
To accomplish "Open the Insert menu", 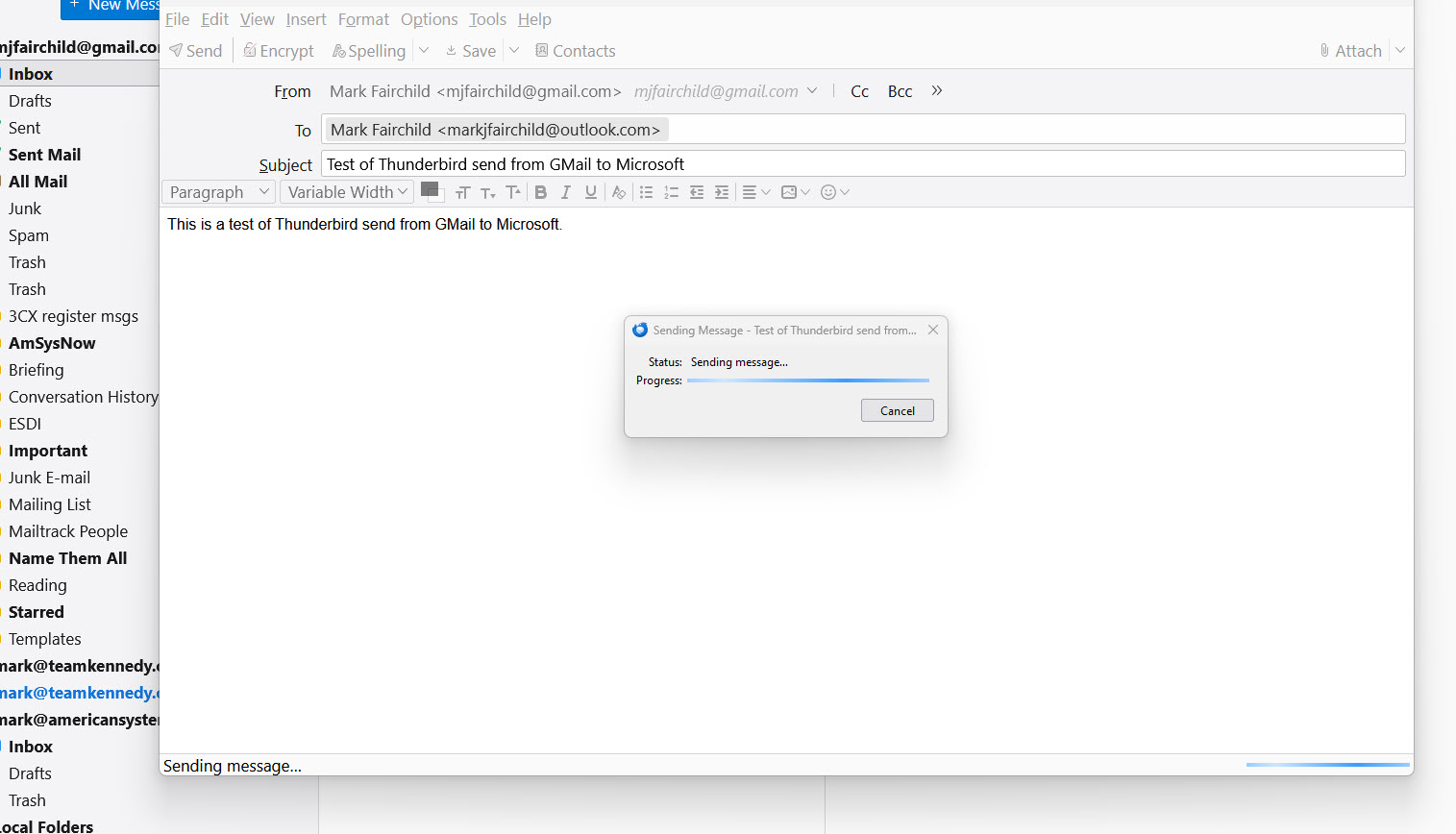I will pos(307,19).
